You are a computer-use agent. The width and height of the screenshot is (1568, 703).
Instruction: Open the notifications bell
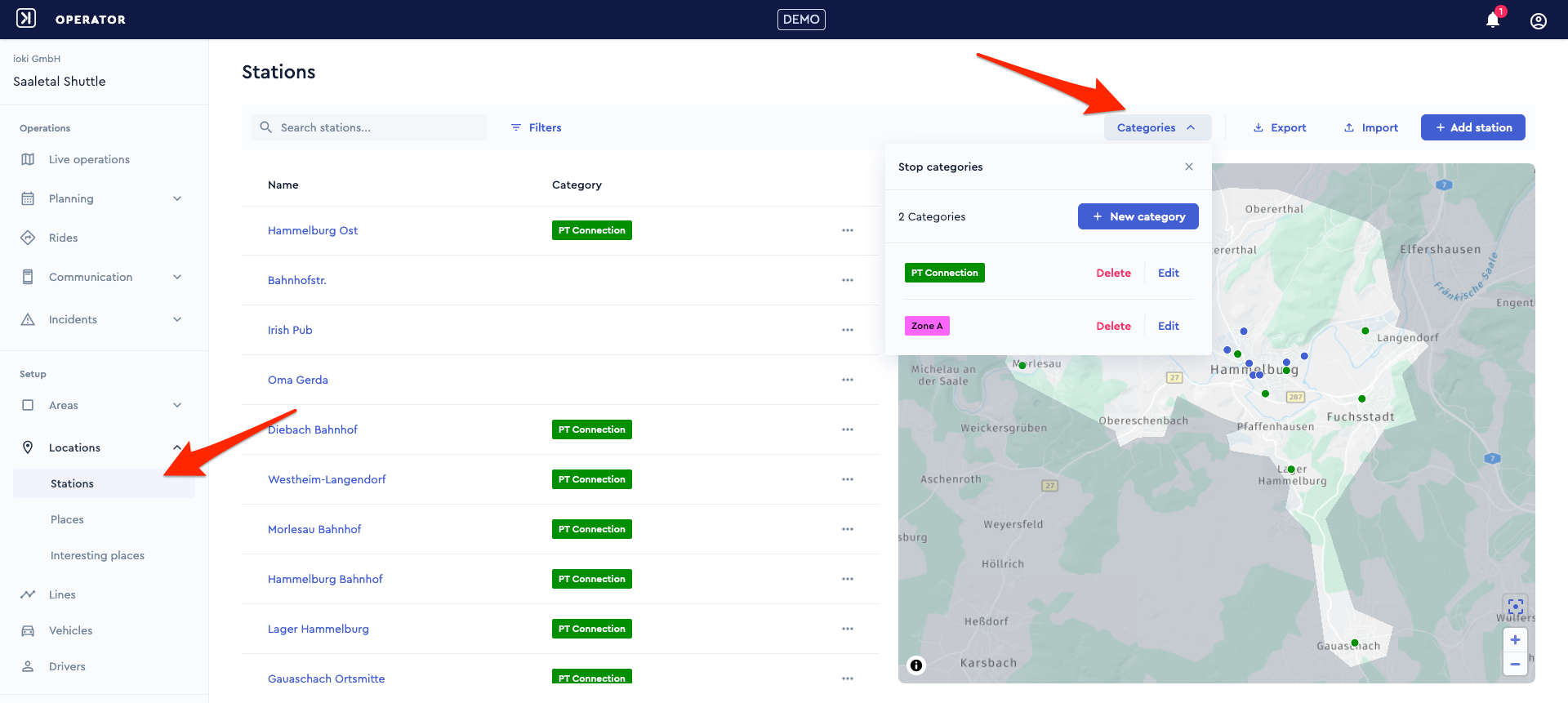click(x=1493, y=20)
